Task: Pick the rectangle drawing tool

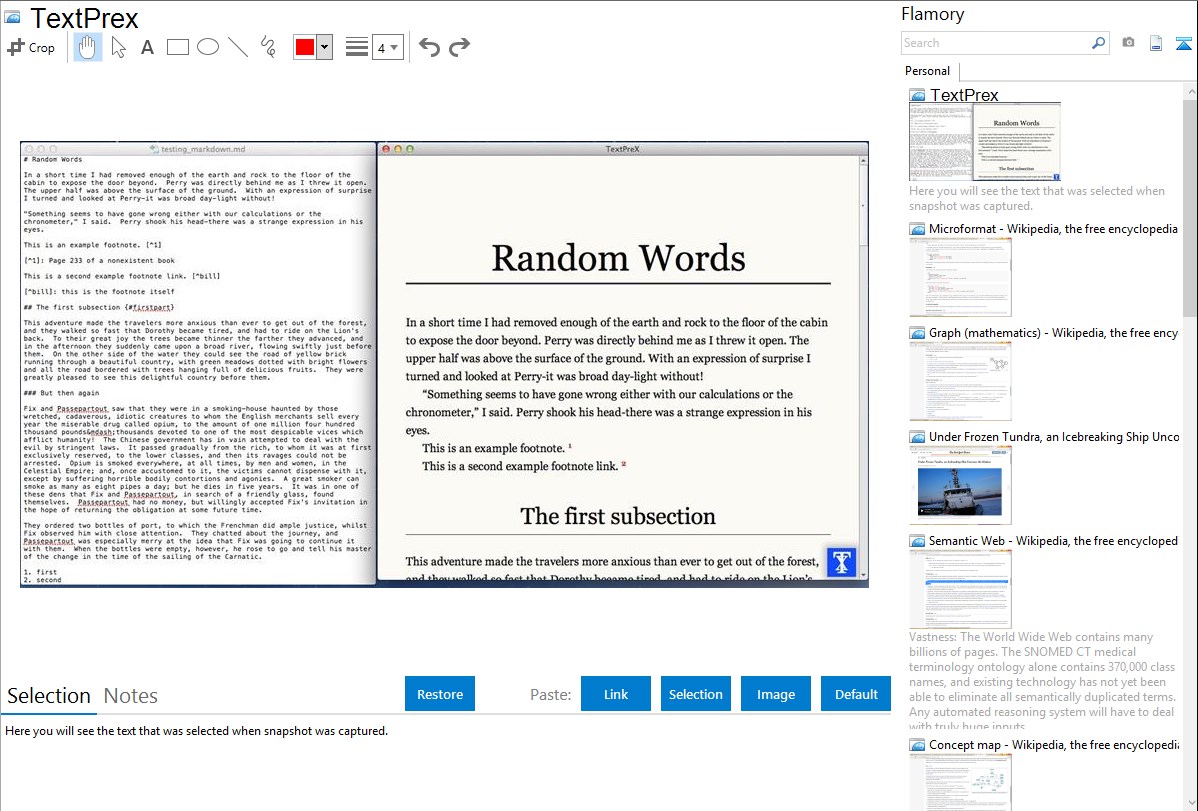Action: [x=177, y=47]
